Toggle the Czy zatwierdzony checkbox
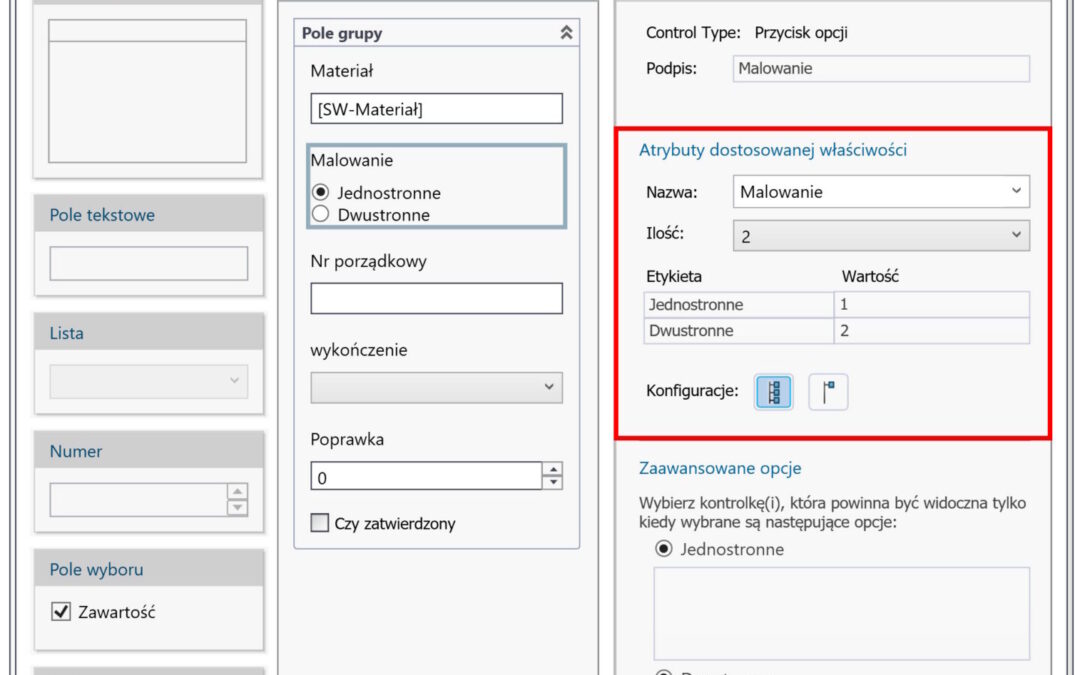Image resolution: width=1080 pixels, height=675 pixels. (x=320, y=523)
